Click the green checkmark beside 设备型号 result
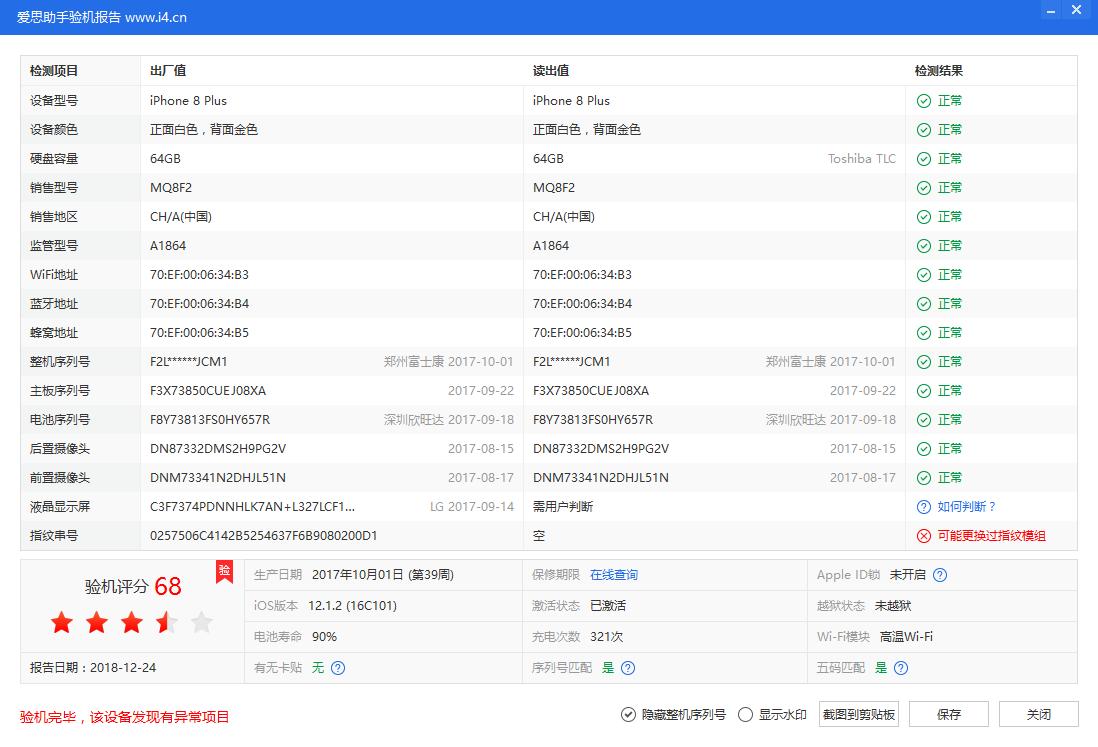The image size is (1098, 747). 922,100
